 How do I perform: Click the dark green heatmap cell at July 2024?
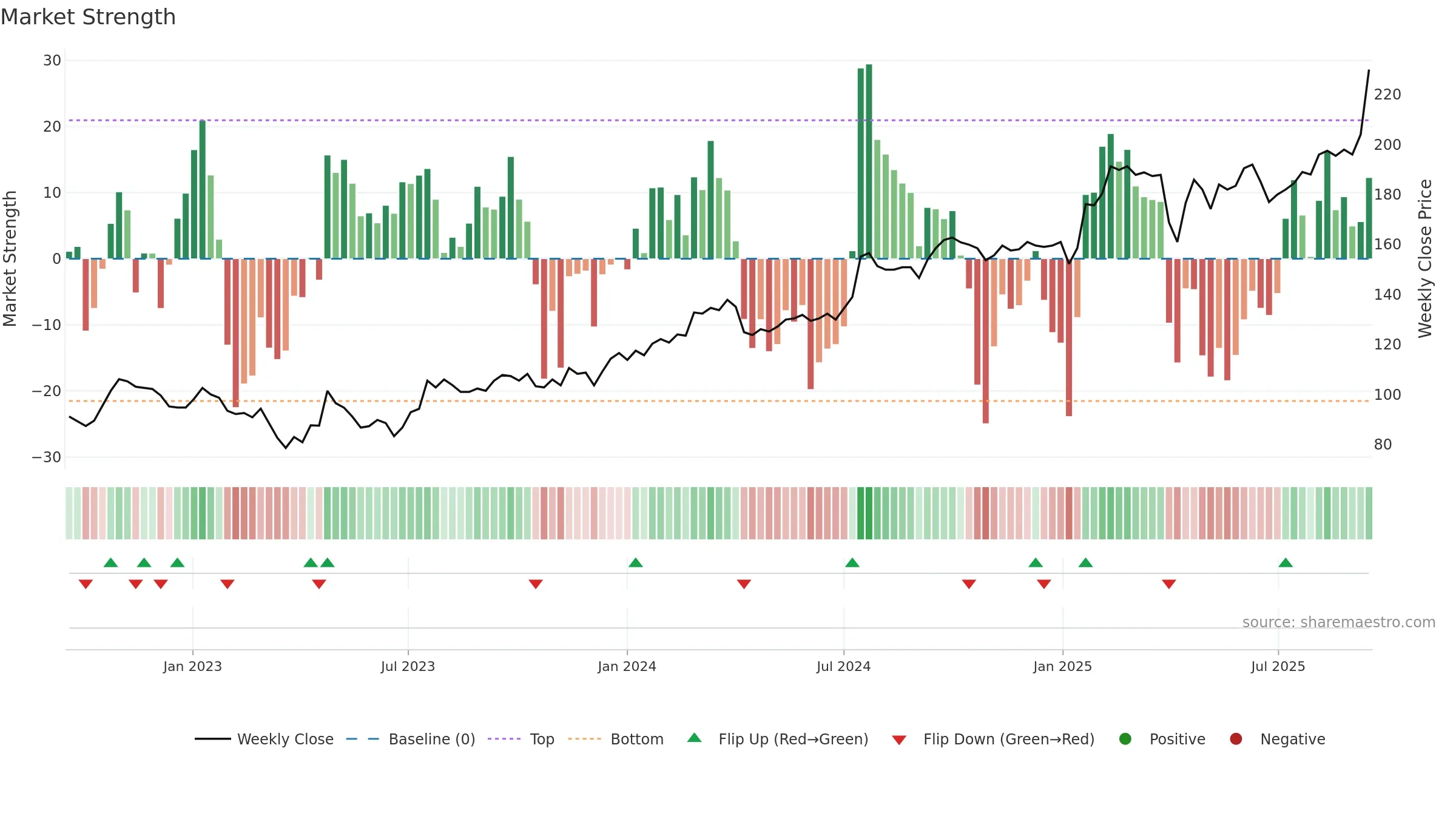click(869, 513)
